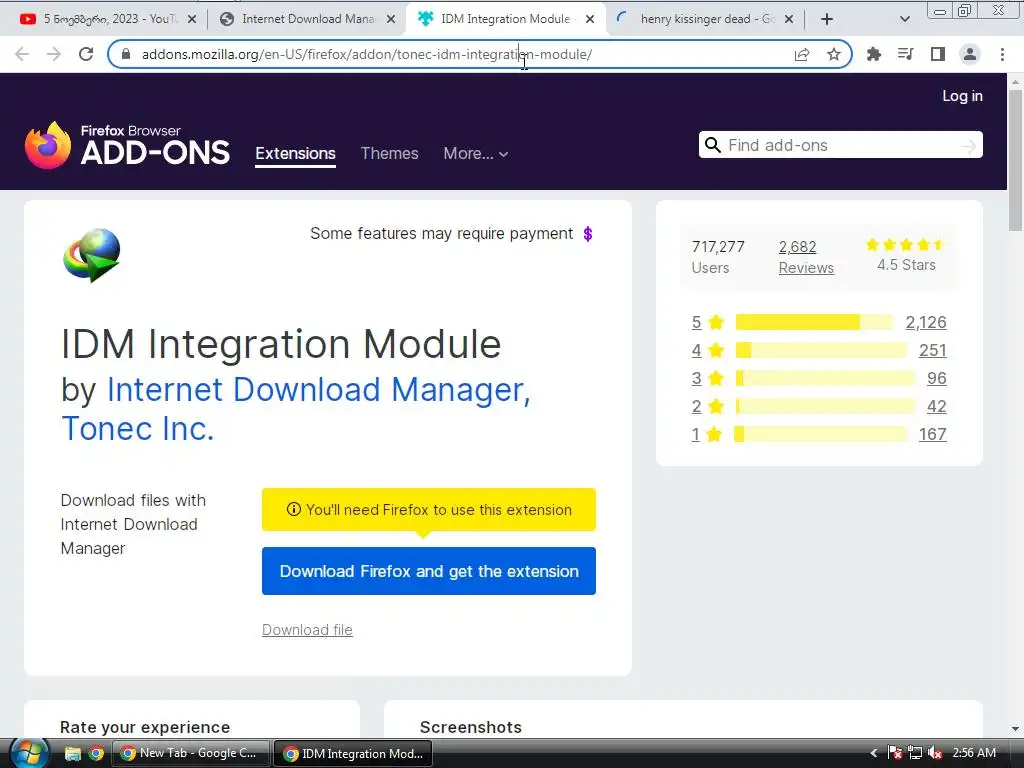Click the info icon in Firefox notice

pos(294,509)
